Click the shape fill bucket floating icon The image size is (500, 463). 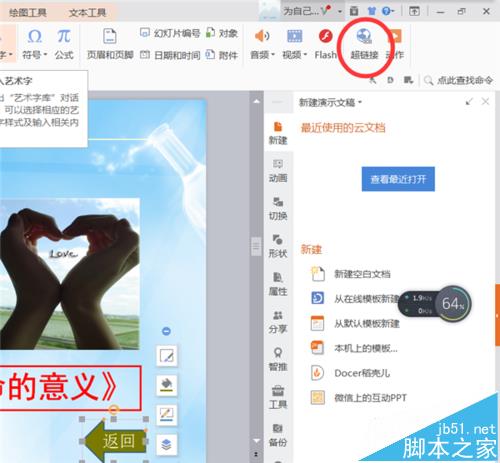pyautogui.click(x=167, y=385)
